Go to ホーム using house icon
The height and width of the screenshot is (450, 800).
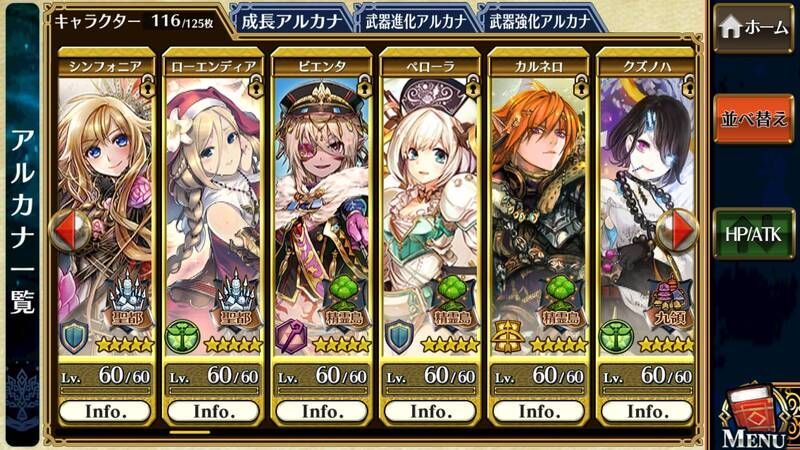(754, 28)
